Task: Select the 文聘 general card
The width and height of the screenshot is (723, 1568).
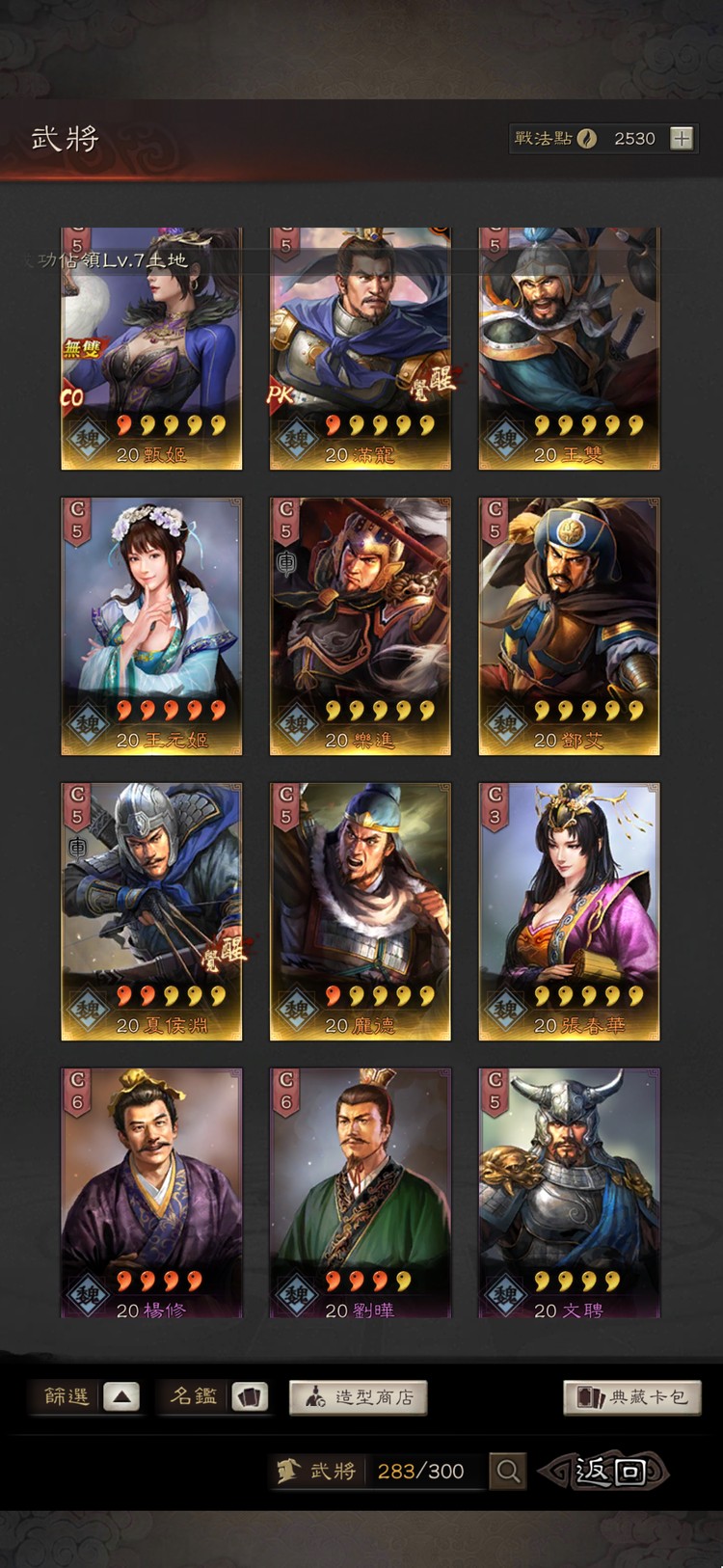Action: coord(569,1193)
